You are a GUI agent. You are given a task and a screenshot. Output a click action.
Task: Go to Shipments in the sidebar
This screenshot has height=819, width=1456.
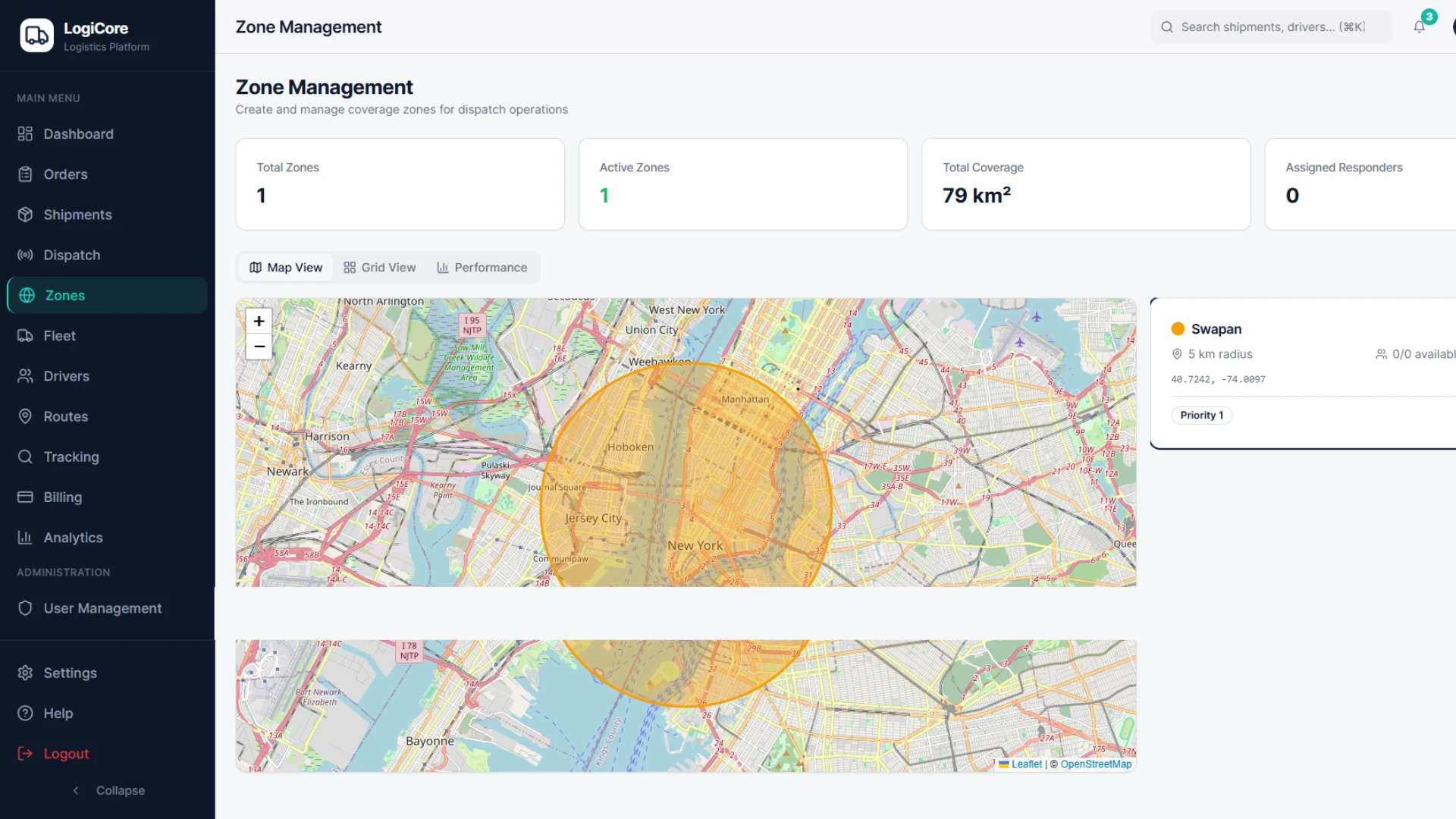107,215
